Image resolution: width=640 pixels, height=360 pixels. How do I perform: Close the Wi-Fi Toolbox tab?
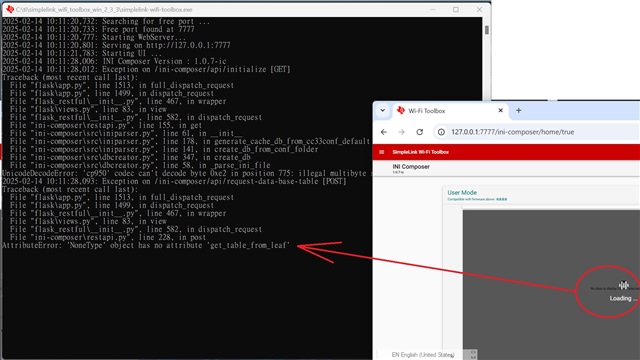click(x=500, y=110)
